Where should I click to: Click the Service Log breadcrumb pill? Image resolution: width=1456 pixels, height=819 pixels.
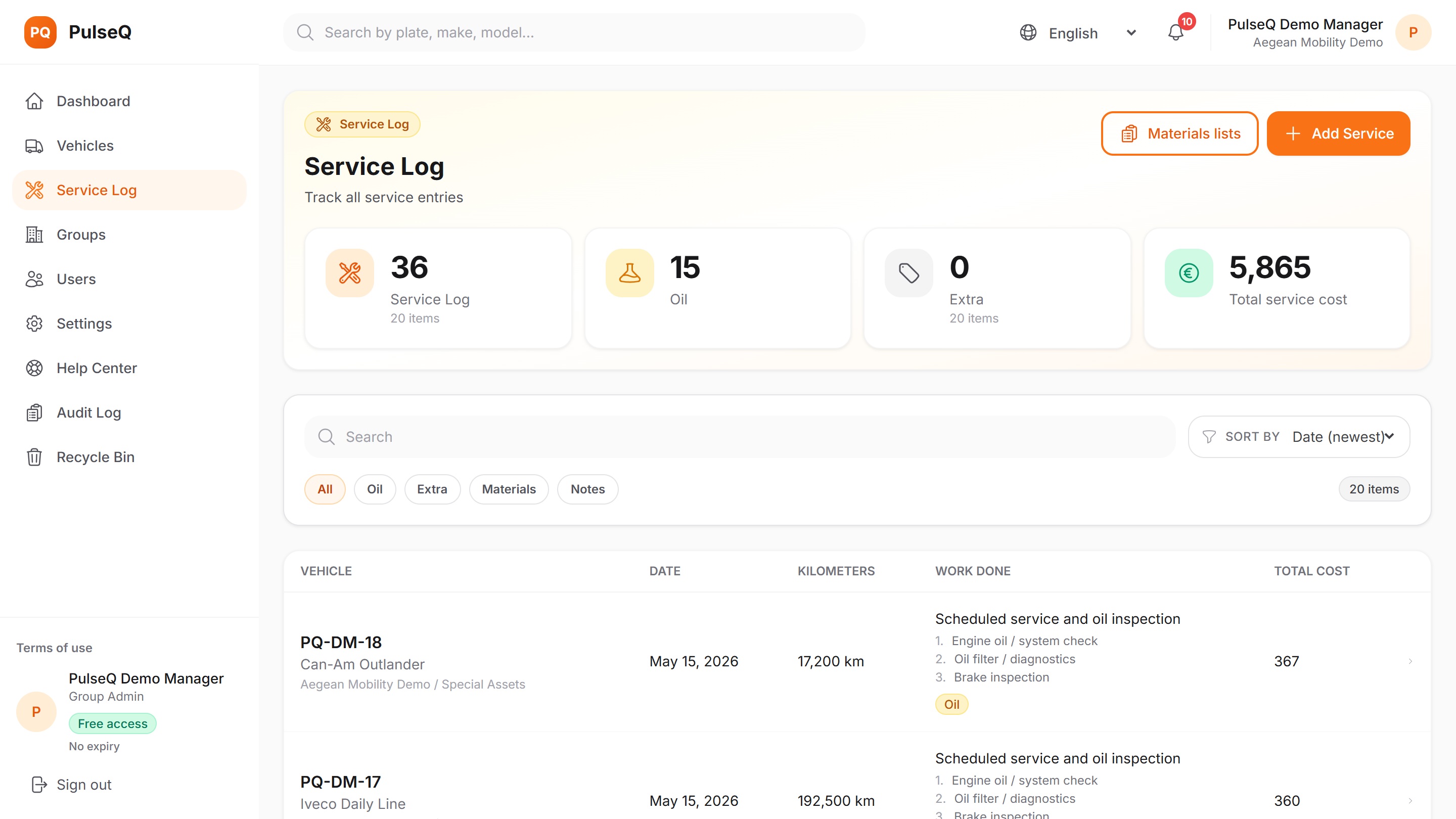tap(362, 124)
